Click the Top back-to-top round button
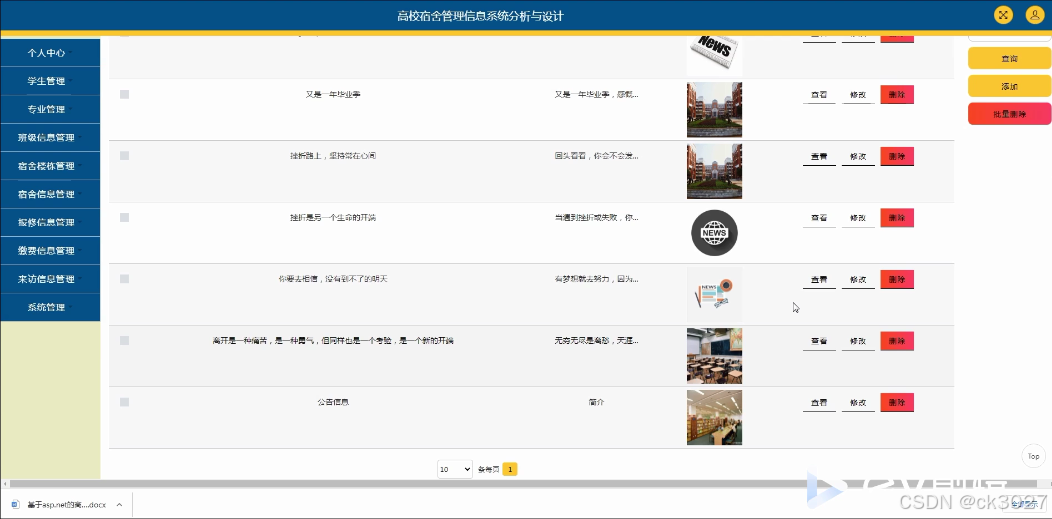 pyautogui.click(x=1034, y=456)
